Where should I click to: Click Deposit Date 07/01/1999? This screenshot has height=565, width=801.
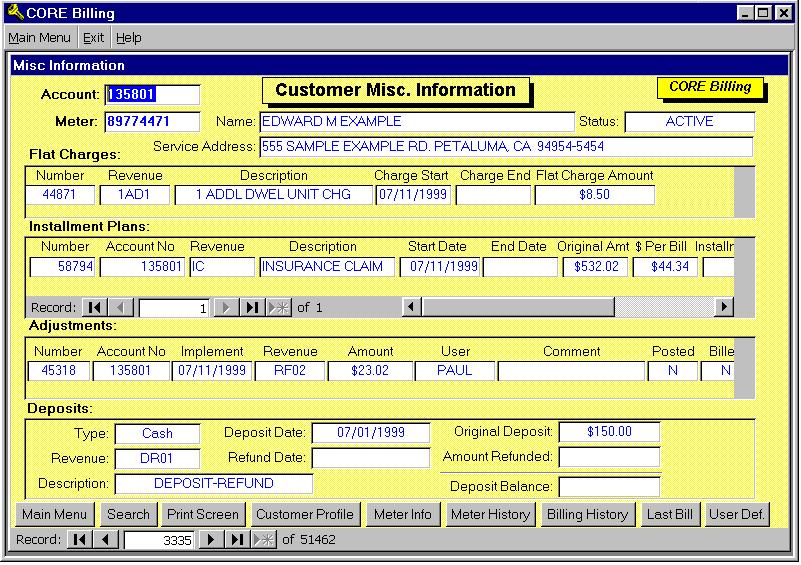(371, 433)
